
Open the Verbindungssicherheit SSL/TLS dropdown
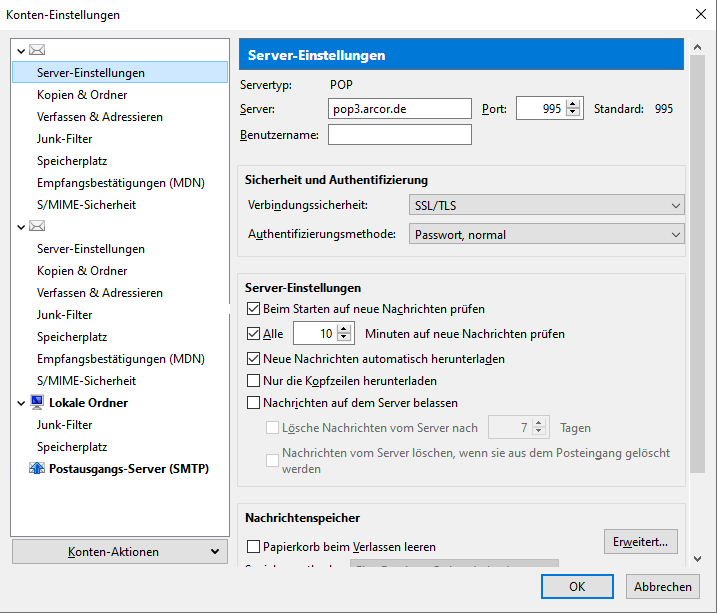click(x=546, y=205)
